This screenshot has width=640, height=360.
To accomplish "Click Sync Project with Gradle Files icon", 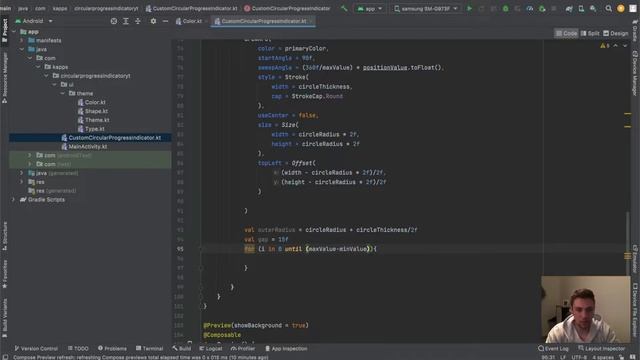I will click(569, 8).
